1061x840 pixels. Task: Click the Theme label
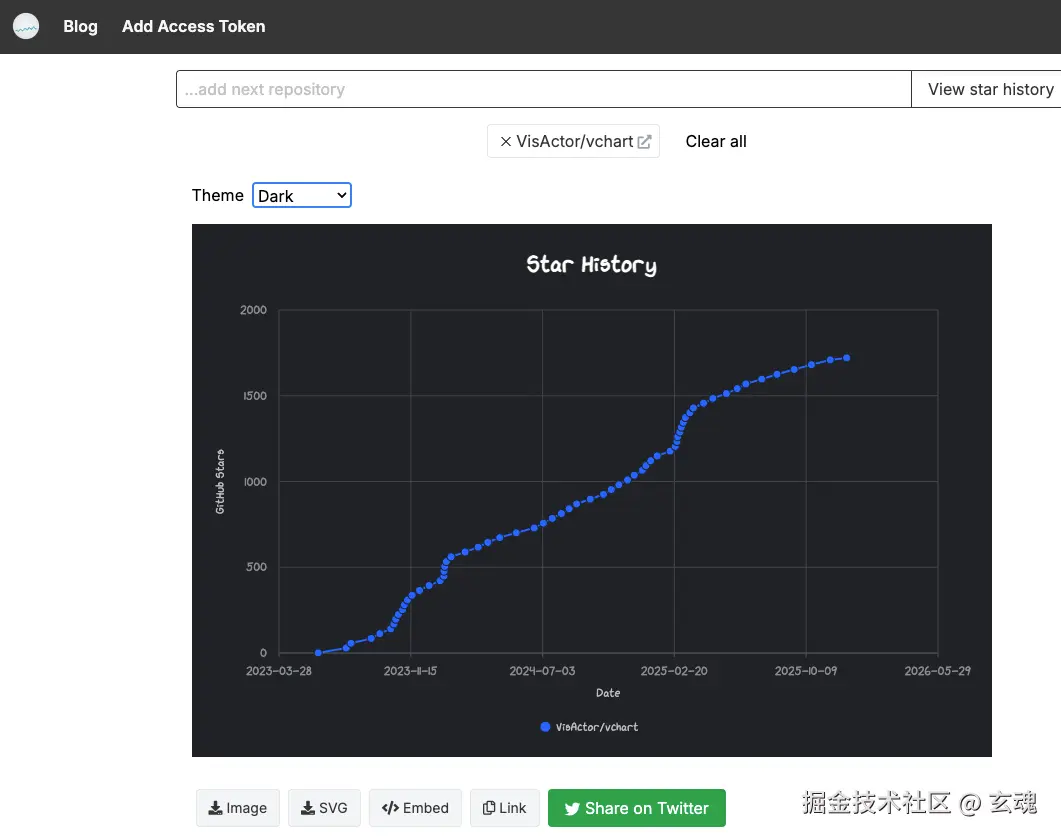[x=217, y=195]
